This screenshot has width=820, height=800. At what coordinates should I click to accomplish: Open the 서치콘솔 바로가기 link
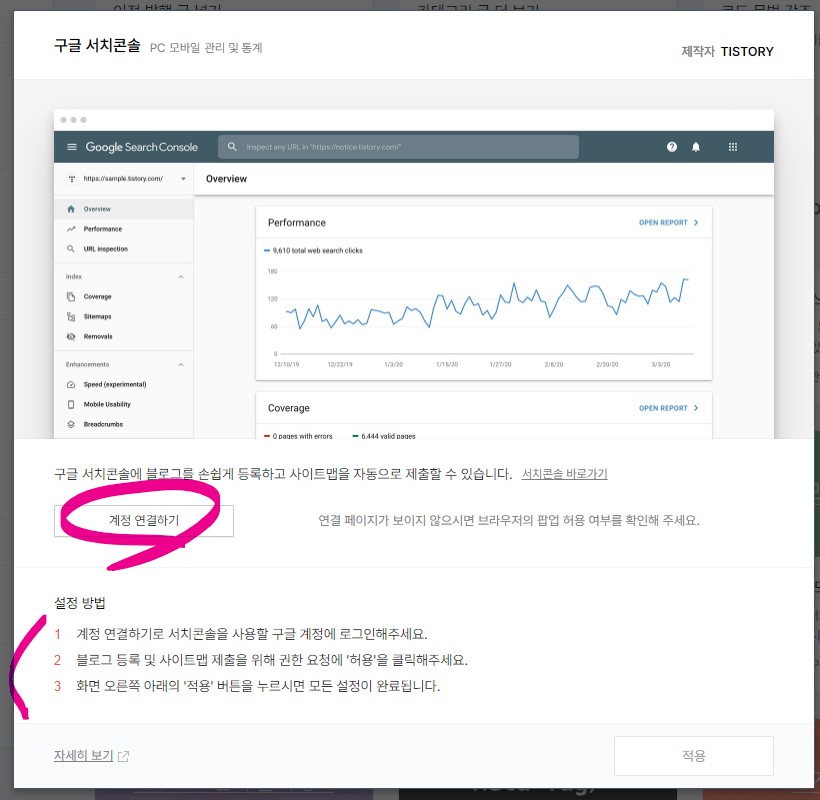[564, 474]
